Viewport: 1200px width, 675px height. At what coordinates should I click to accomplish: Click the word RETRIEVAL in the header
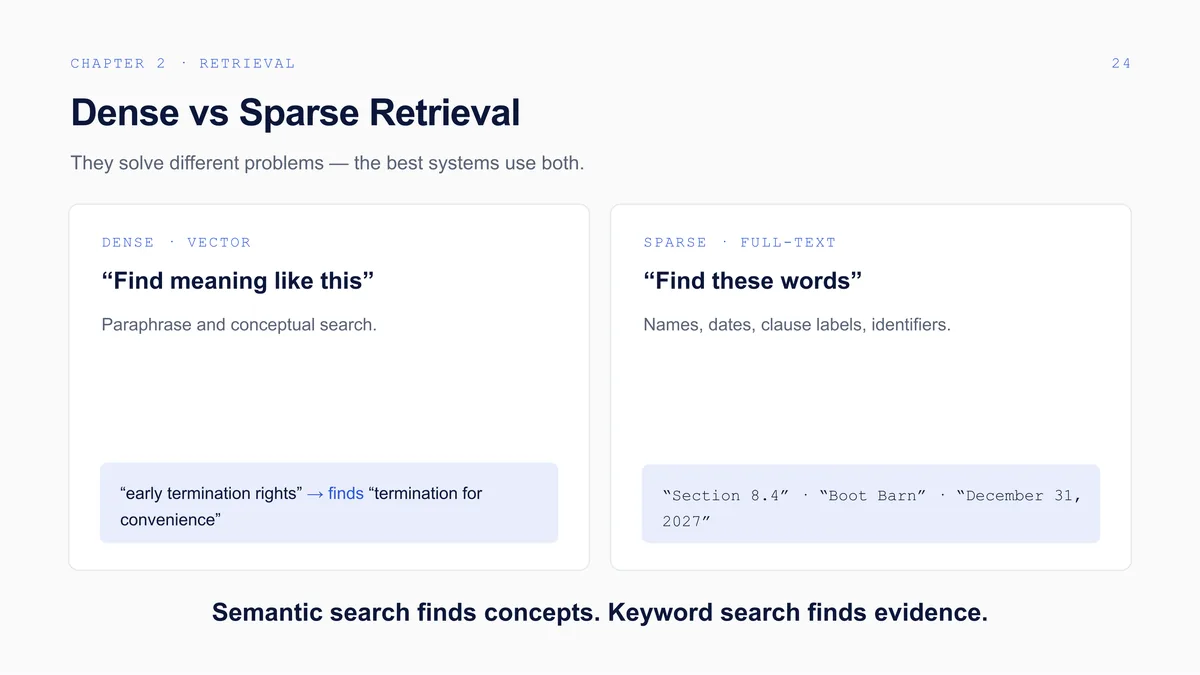[x=247, y=63]
